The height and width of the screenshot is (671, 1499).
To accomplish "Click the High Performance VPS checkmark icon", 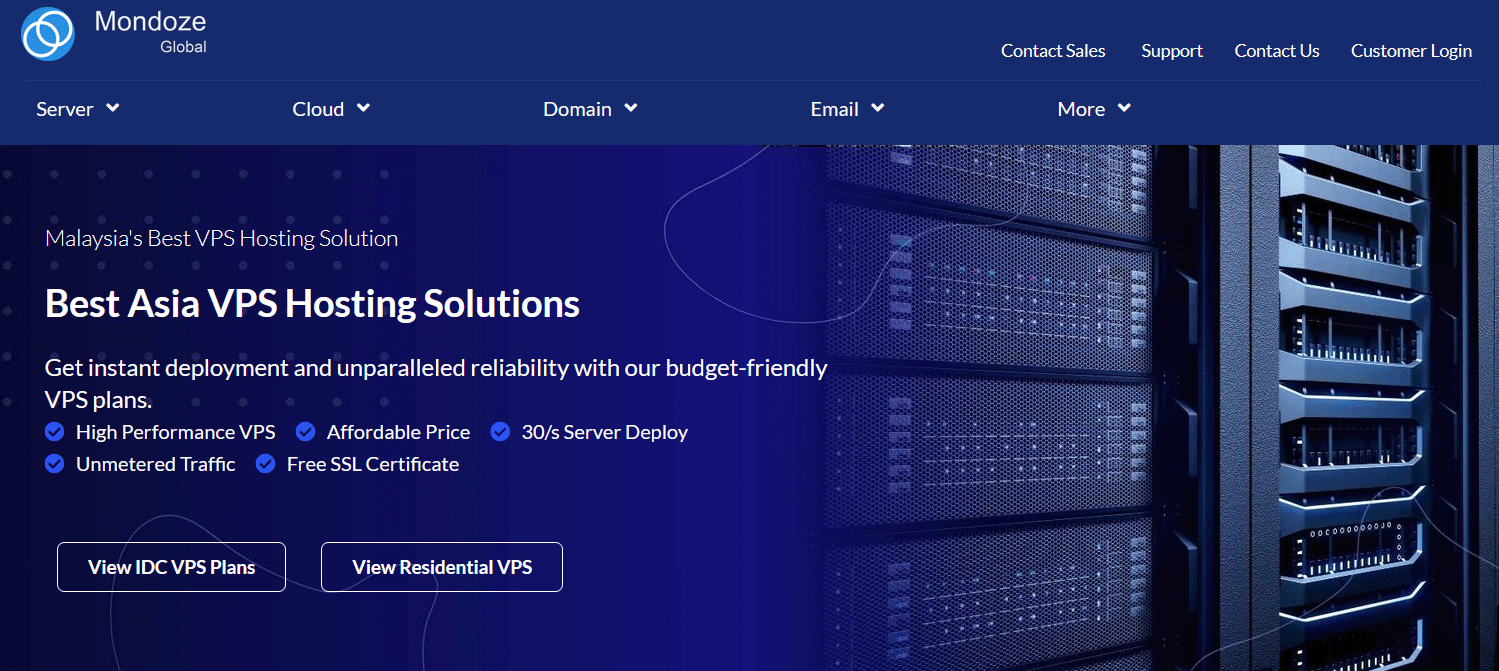I will [55, 432].
